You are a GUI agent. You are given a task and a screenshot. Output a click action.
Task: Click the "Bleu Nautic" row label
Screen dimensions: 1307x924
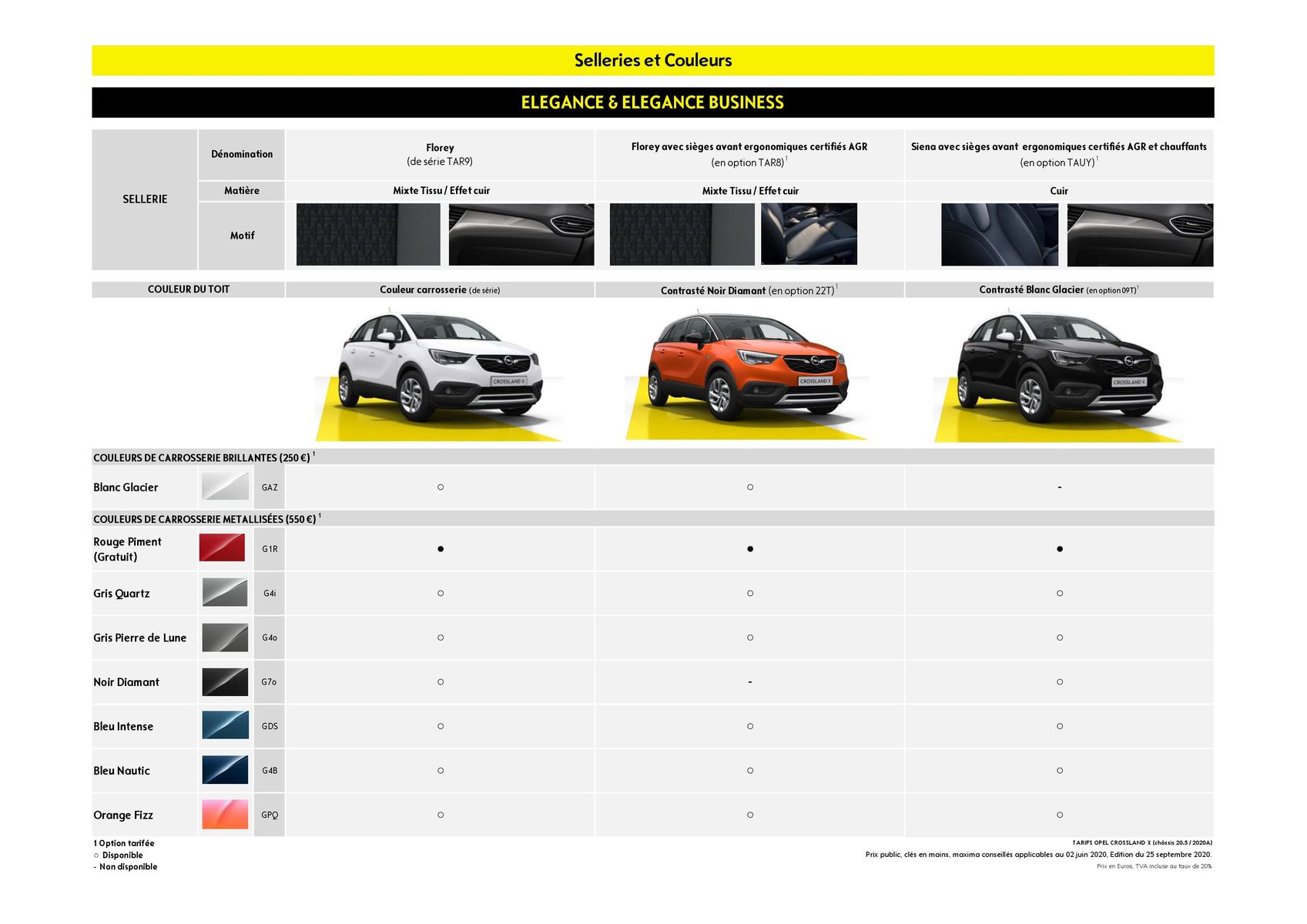point(122,771)
